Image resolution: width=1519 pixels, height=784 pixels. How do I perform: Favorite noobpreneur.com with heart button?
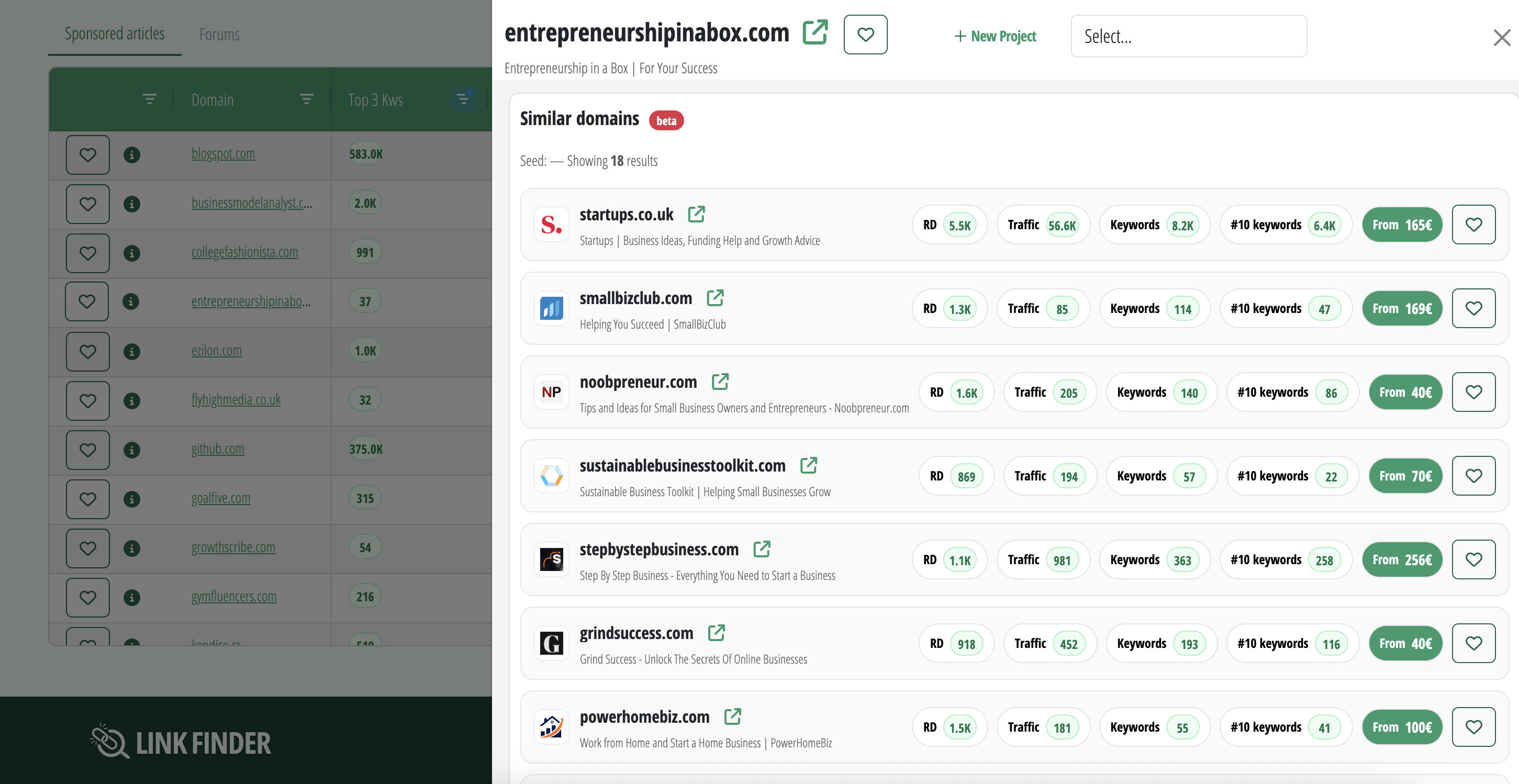[x=1473, y=392]
